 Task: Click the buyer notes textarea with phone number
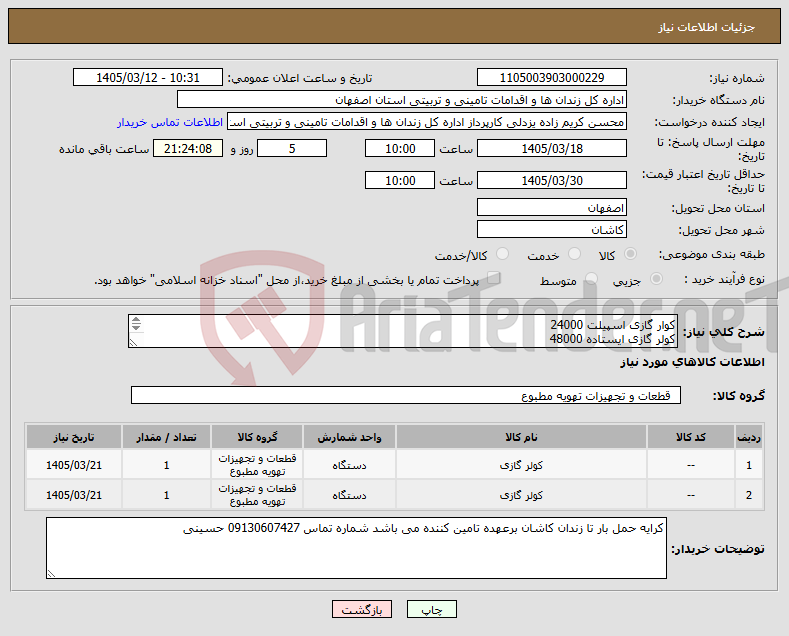click(x=356, y=548)
